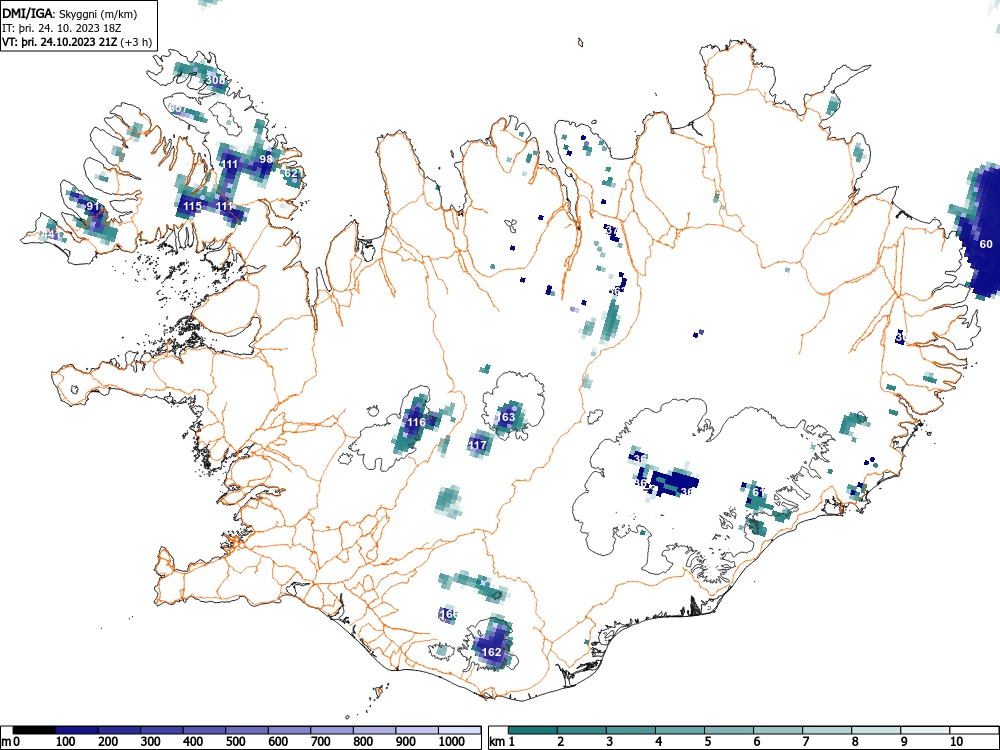1000x750 pixels.
Task: Click the 306 visibility value on the map
Action: coord(216,80)
